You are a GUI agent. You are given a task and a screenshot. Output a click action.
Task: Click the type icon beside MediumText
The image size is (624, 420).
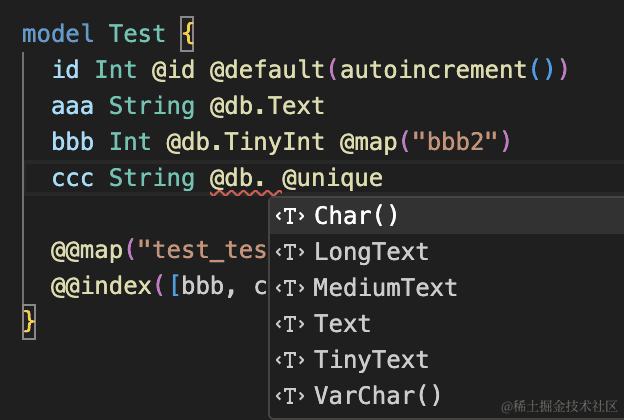290,288
